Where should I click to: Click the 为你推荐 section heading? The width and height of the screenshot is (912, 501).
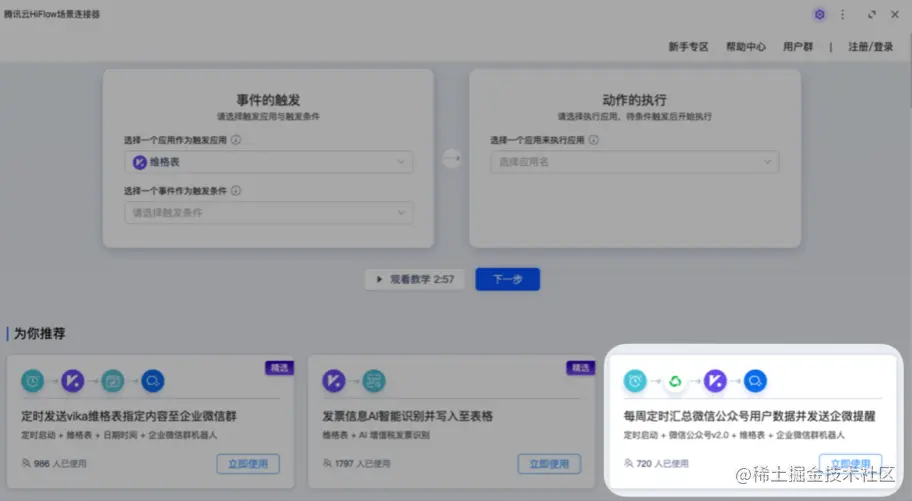click(x=40, y=333)
